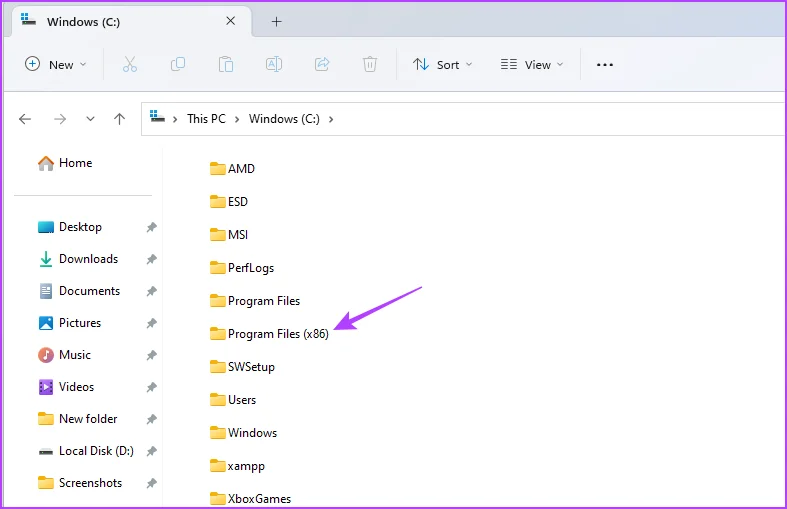The image size is (787, 509).
Task: Open Screenshots in the sidebar
Action: pos(80,483)
